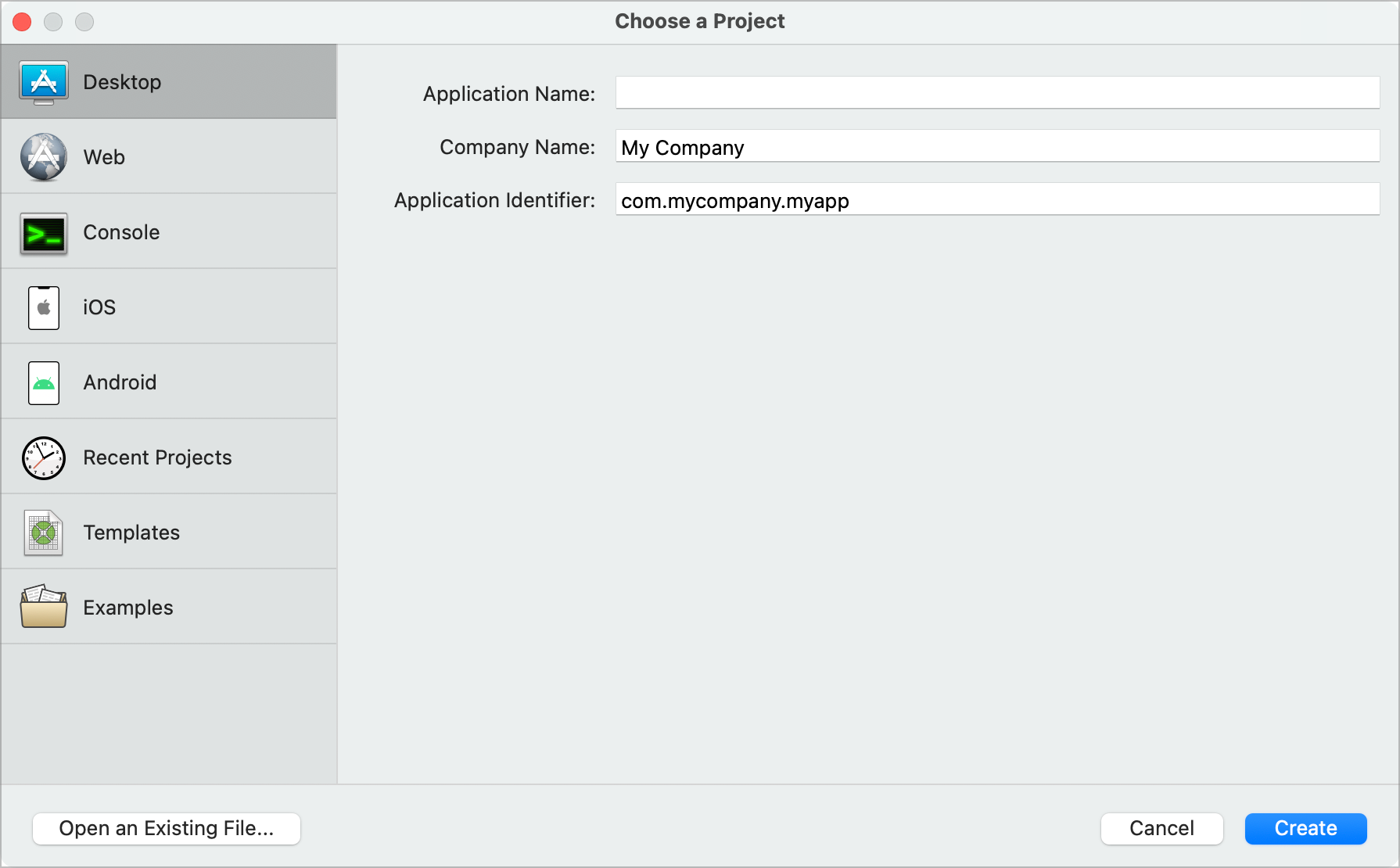Screen dimensions: 1400x868
Task: Click the Templates document icon
Action: click(x=44, y=533)
